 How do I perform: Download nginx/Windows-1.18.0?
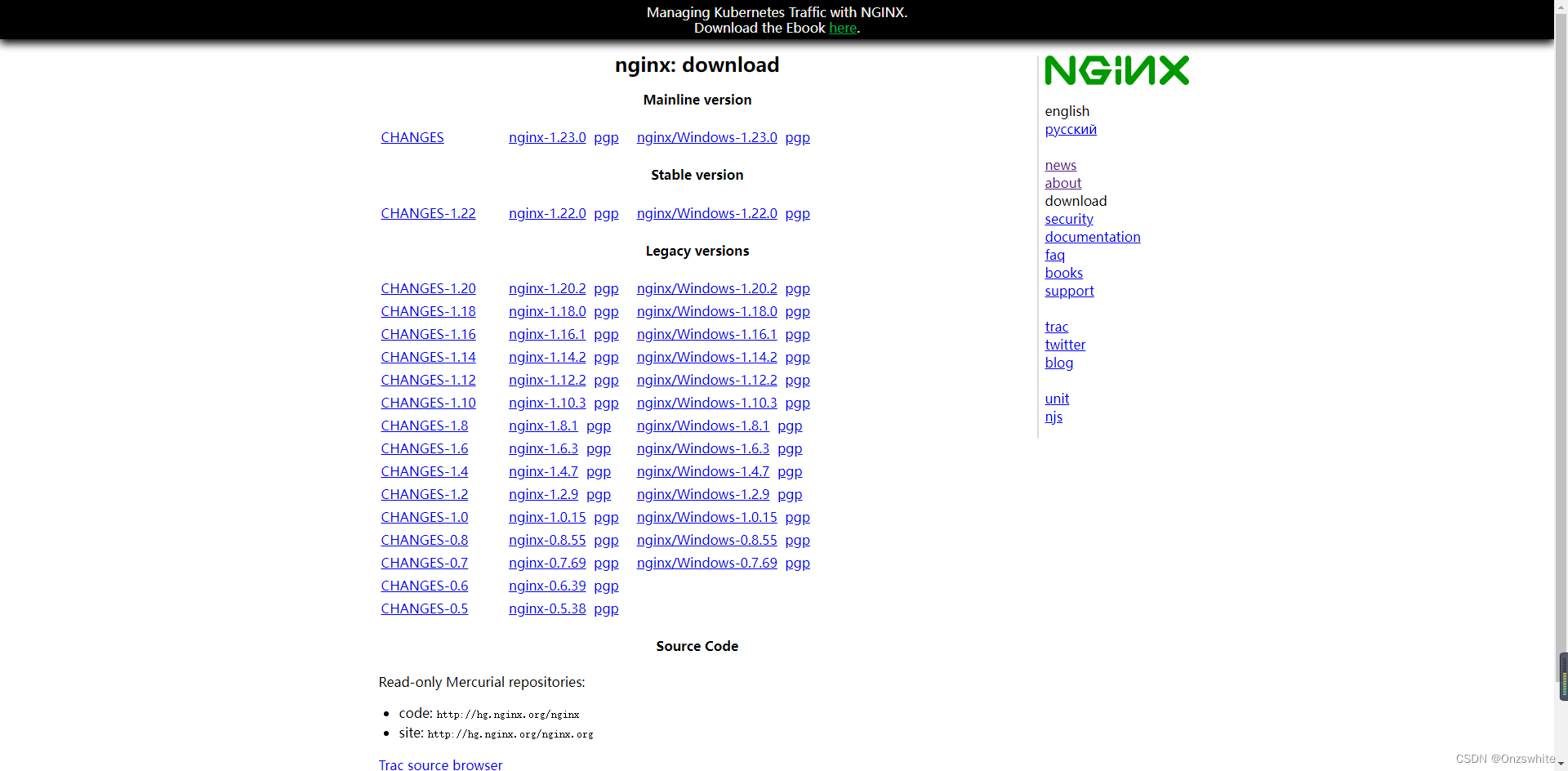click(707, 311)
